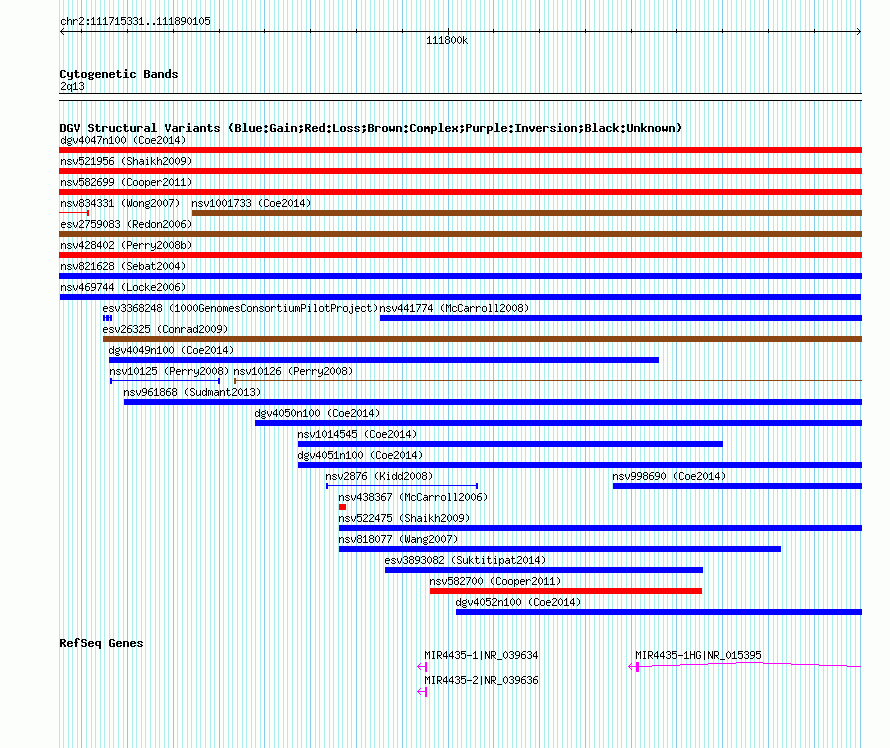Image resolution: width=890 pixels, height=748 pixels.
Task: Click the RefSeq Genes track title
Action: pyautogui.click(x=101, y=643)
